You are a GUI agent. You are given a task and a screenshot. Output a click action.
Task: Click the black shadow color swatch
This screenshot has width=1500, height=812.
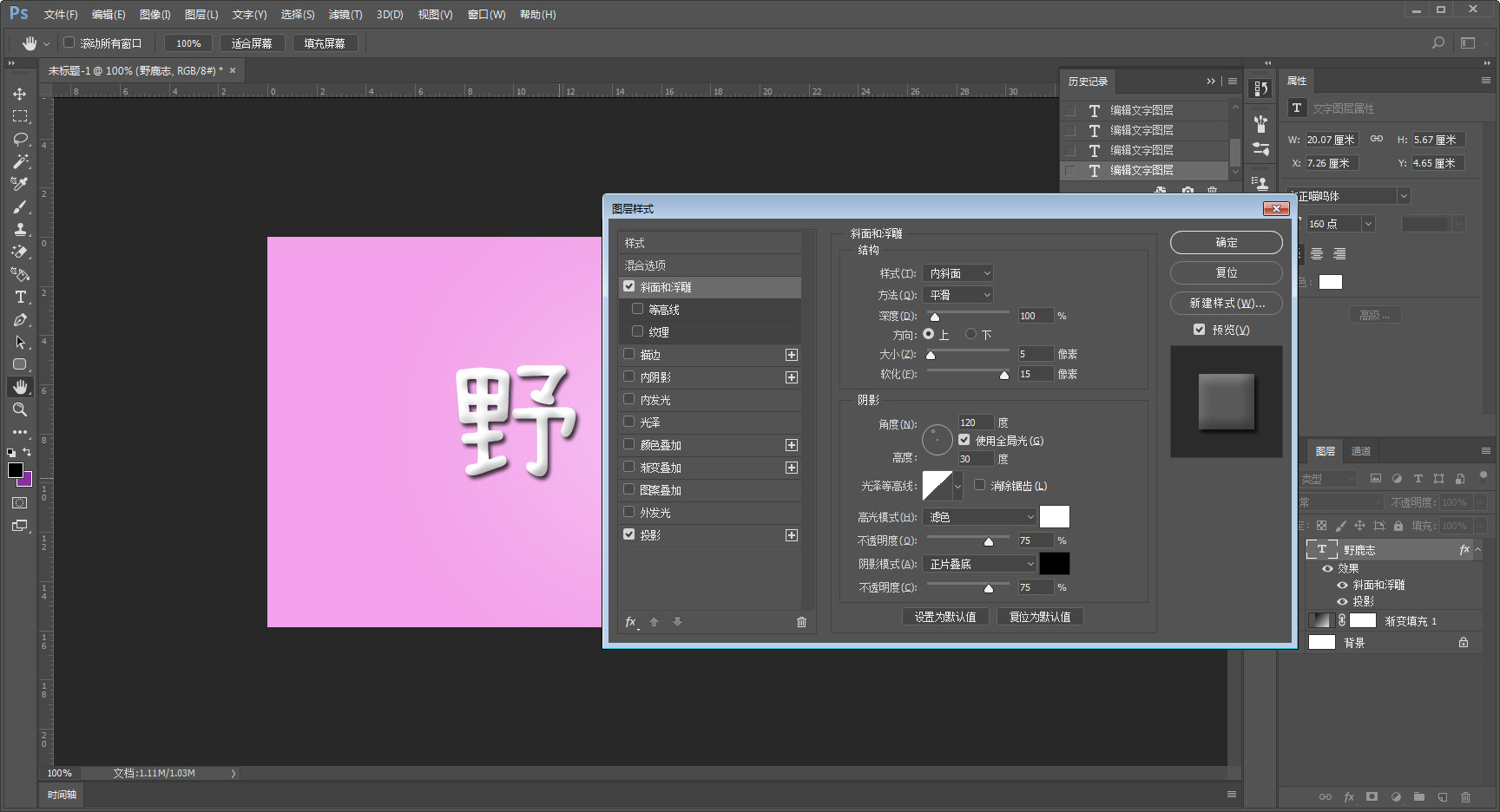click(x=1055, y=564)
